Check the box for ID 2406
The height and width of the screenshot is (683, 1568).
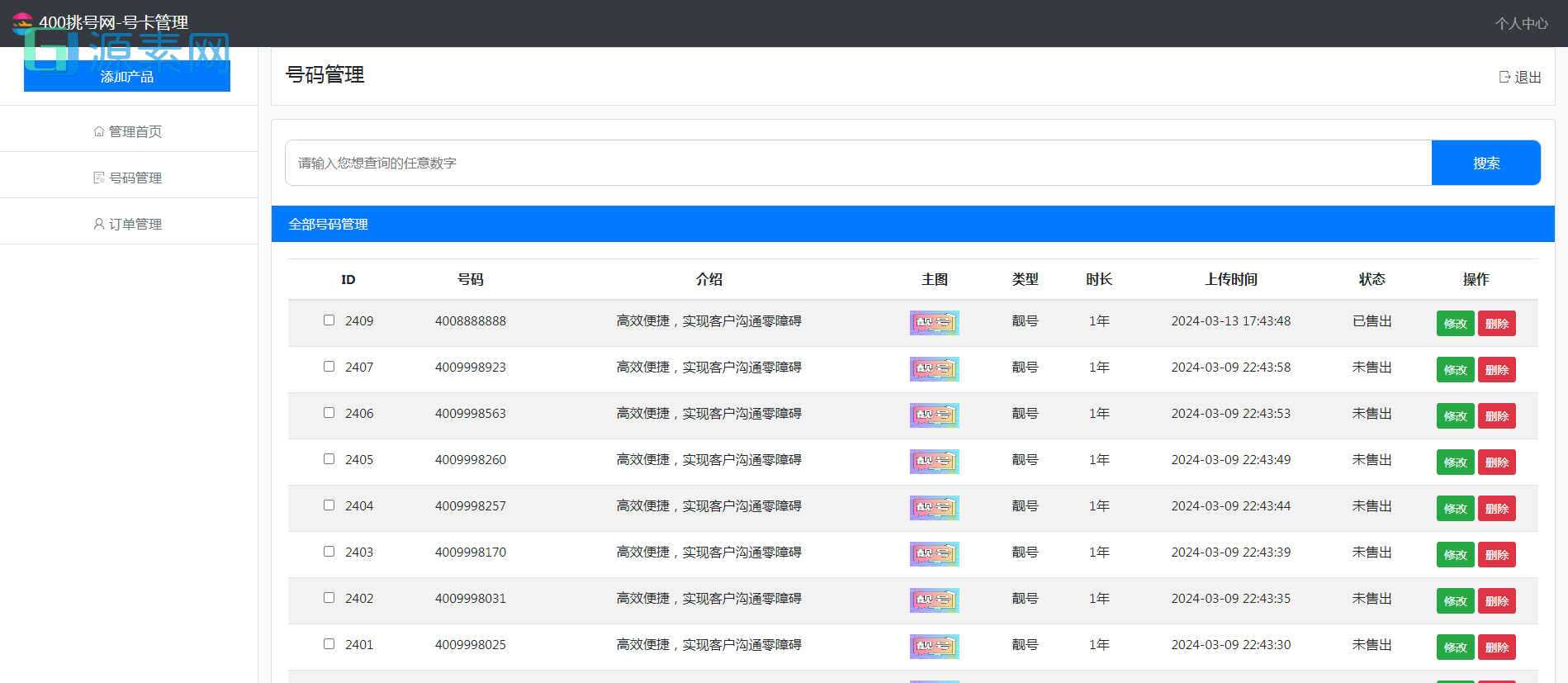[x=329, y=412]
